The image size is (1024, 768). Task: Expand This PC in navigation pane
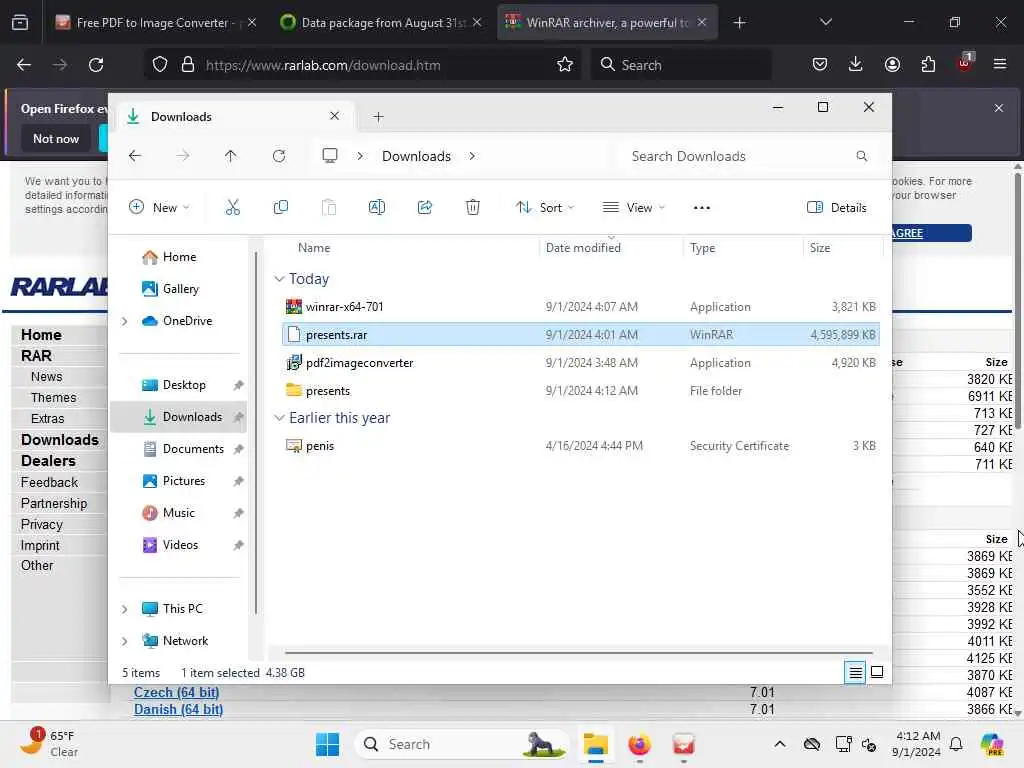point(125,609)
